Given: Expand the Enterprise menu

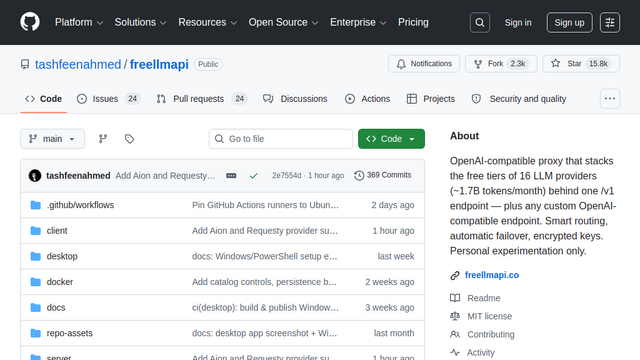Looking at the screenshot, I should [x=358, y=22].
